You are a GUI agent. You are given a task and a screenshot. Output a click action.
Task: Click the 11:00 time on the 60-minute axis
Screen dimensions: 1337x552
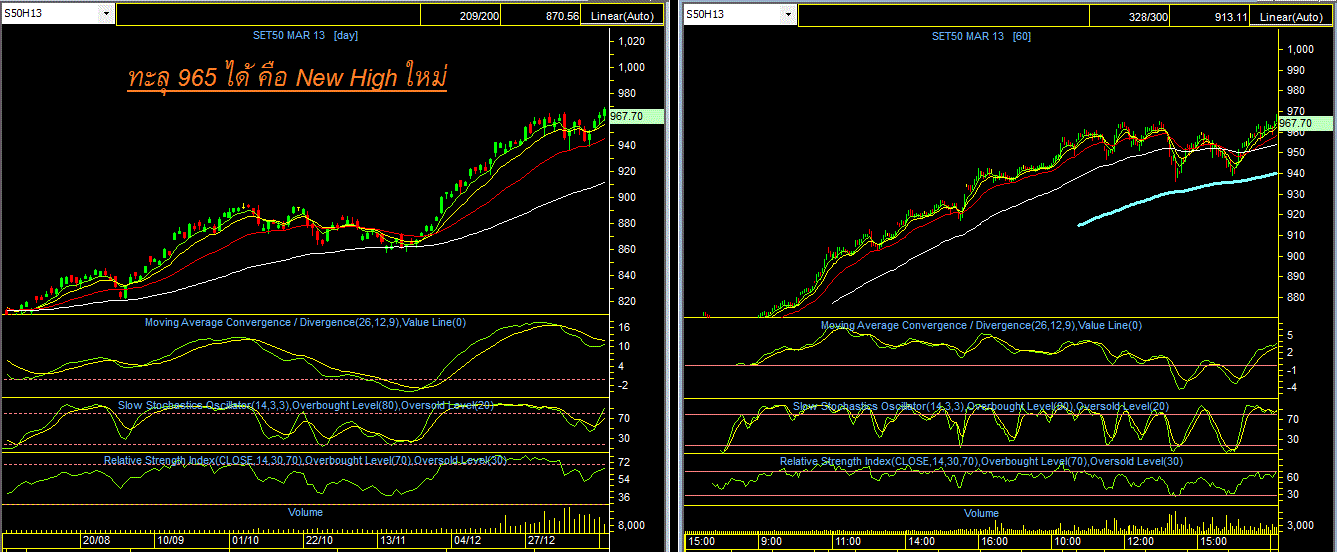click(847, 541)
